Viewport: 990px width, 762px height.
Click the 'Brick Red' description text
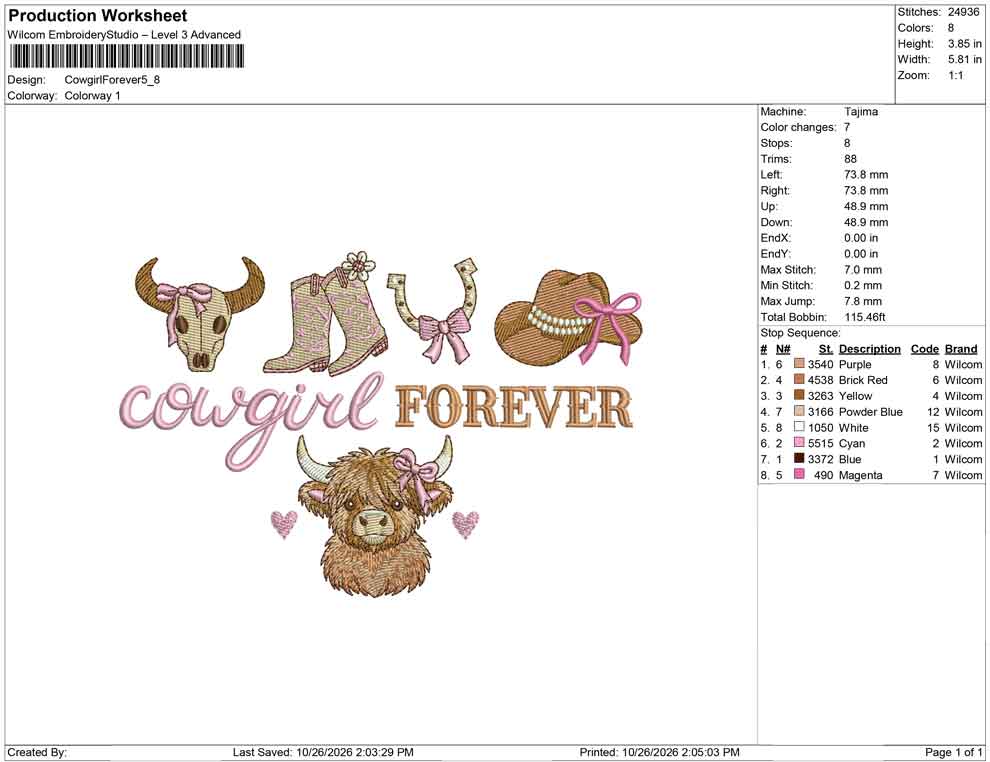(x=863, y=380)
